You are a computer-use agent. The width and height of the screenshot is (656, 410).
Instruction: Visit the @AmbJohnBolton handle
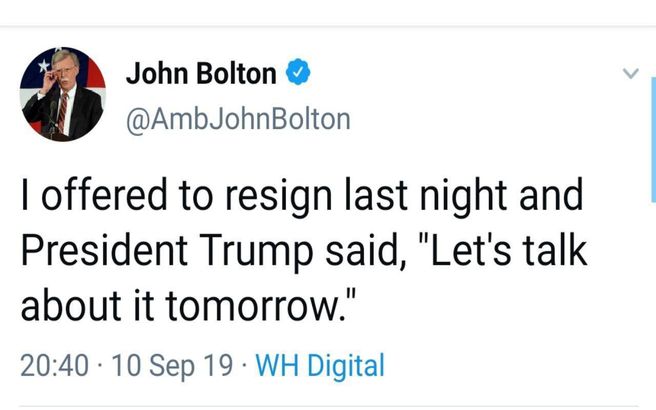click(238, 120)
